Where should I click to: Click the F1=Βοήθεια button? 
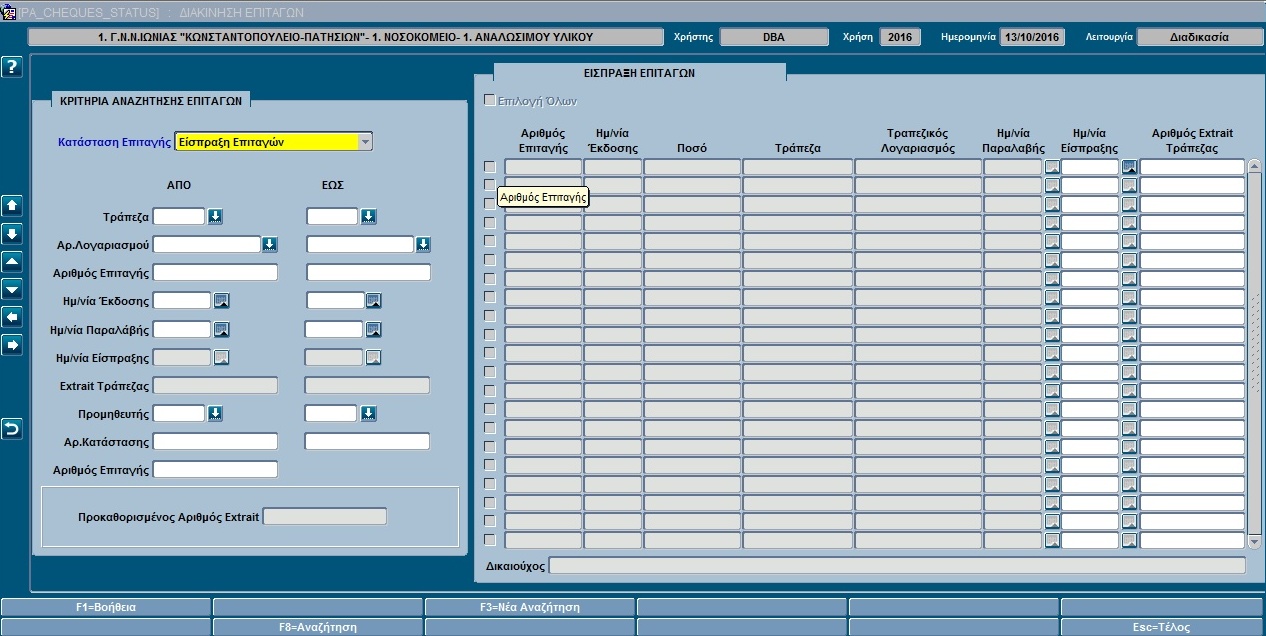point(106,607)
